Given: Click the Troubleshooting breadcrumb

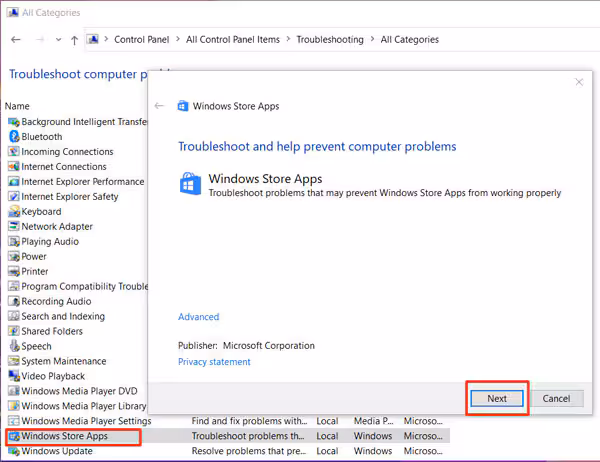Looking at the screenshot, I should coord(330,39).
